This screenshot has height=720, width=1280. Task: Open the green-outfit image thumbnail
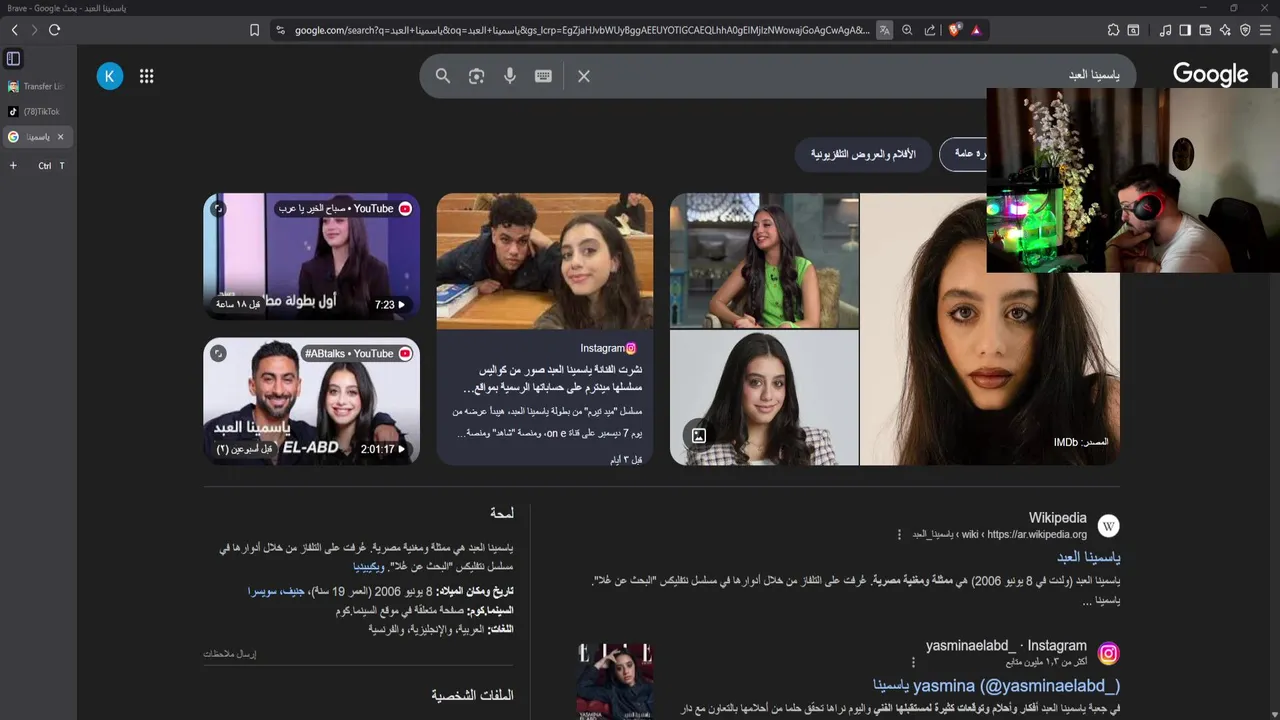764,260
